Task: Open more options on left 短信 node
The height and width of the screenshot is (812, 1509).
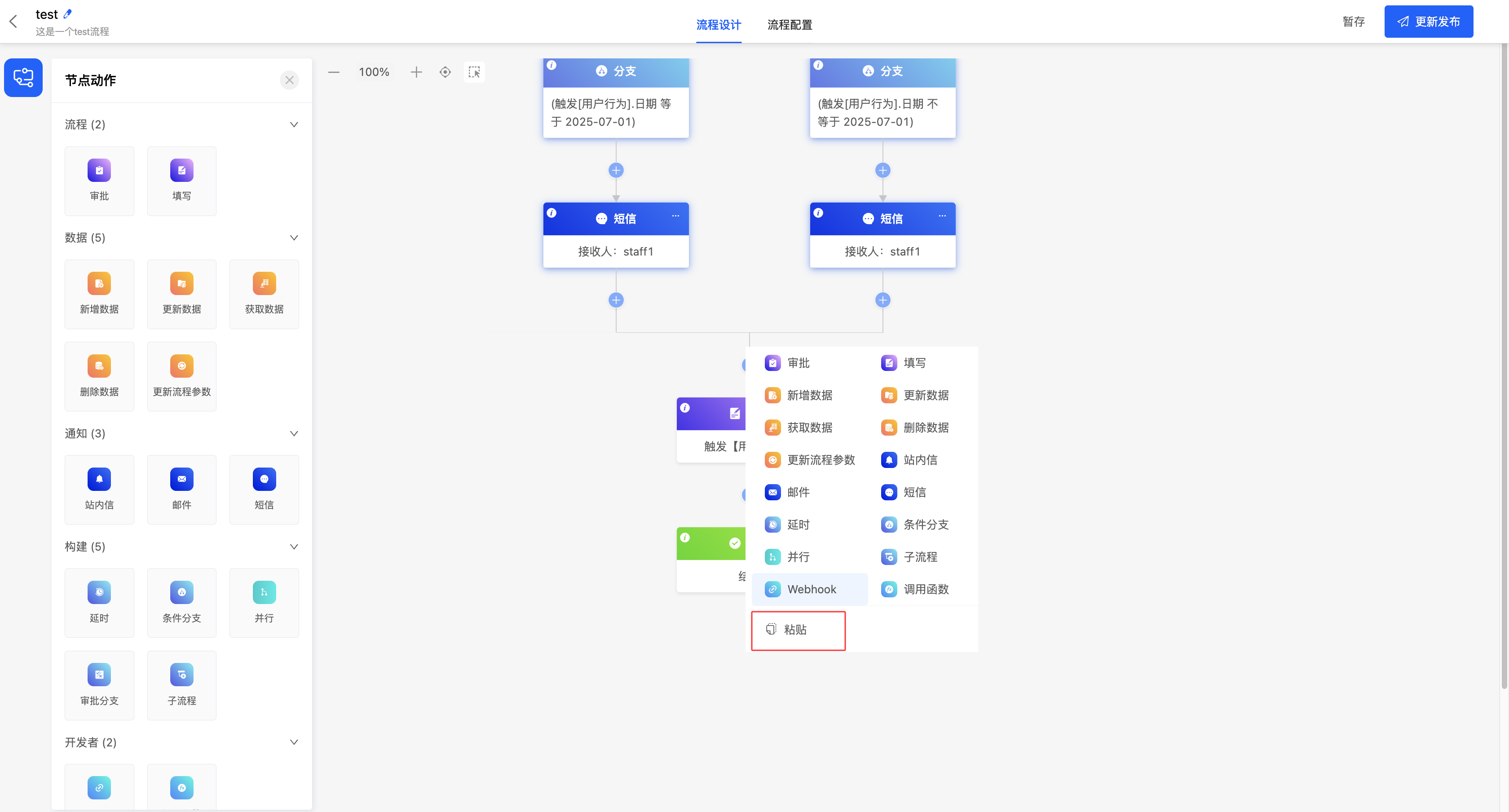Action: tap(675, 216)
